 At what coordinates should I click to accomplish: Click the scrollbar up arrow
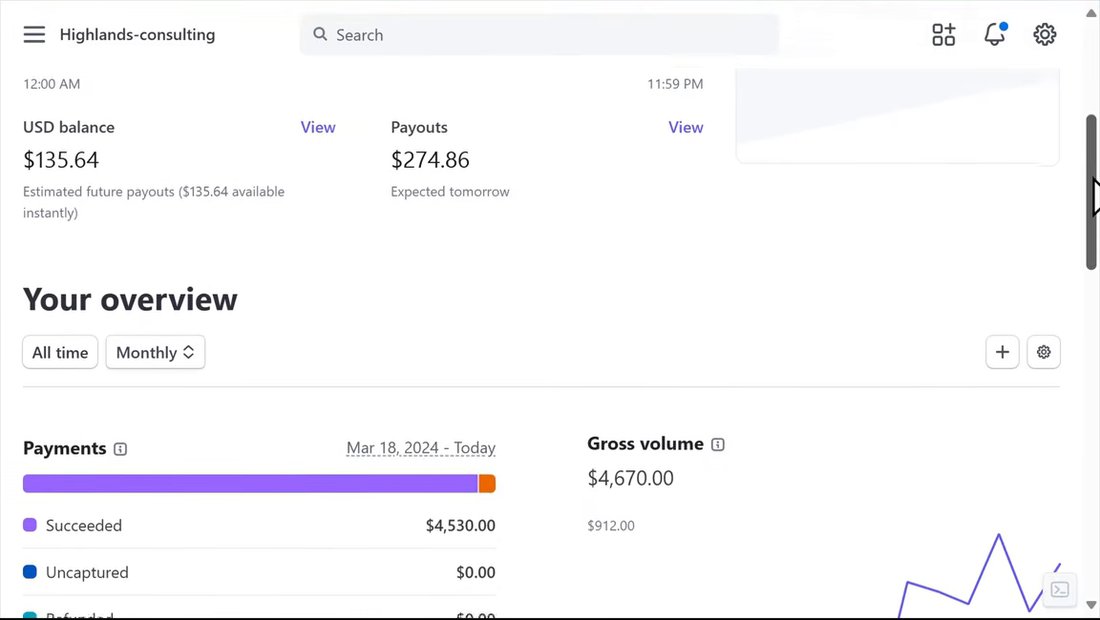click(1092, 13)
